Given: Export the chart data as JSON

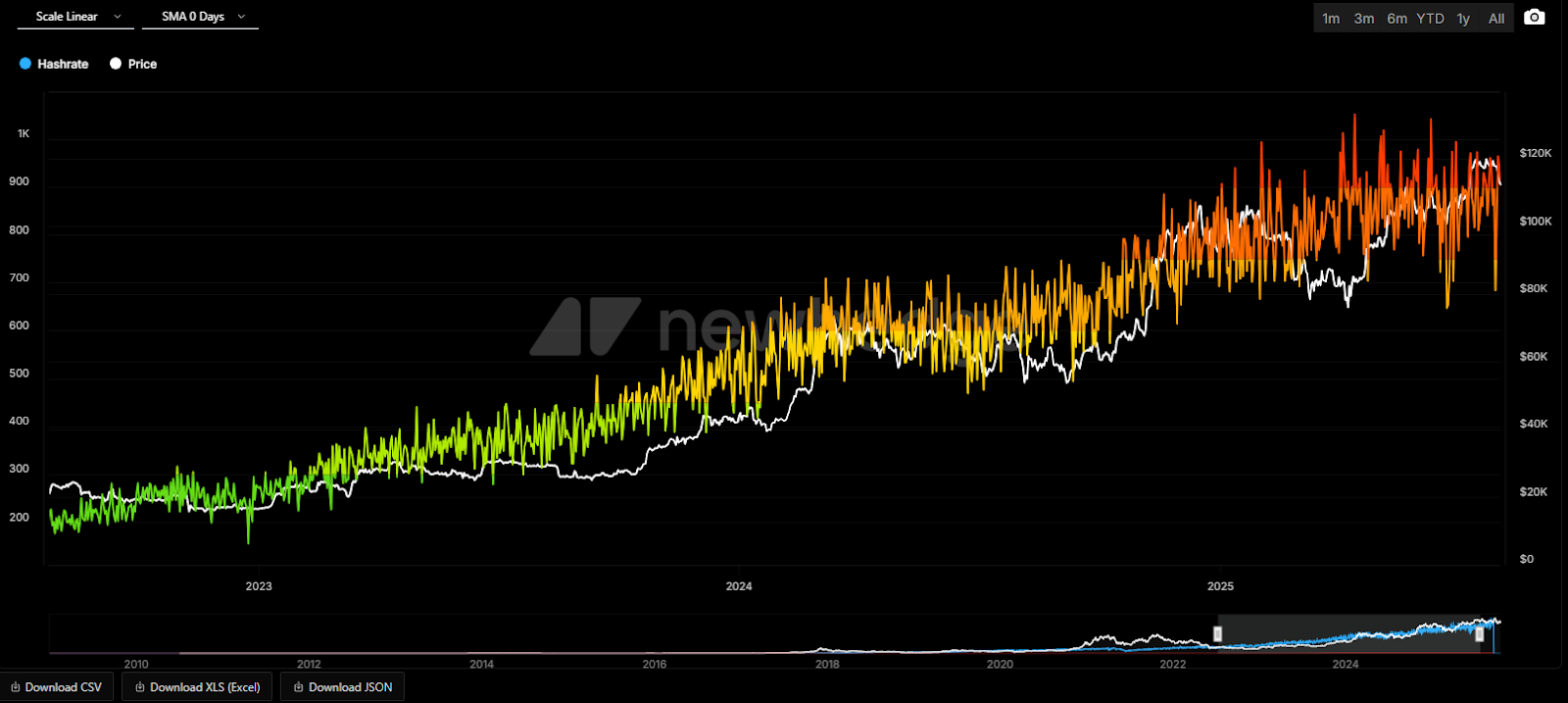Looking at the screenshot, I should pyautogui.click(x=342, y=687).
